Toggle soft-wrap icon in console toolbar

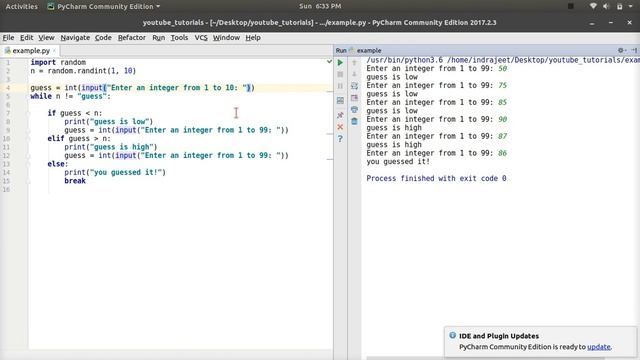pos(354,86)
